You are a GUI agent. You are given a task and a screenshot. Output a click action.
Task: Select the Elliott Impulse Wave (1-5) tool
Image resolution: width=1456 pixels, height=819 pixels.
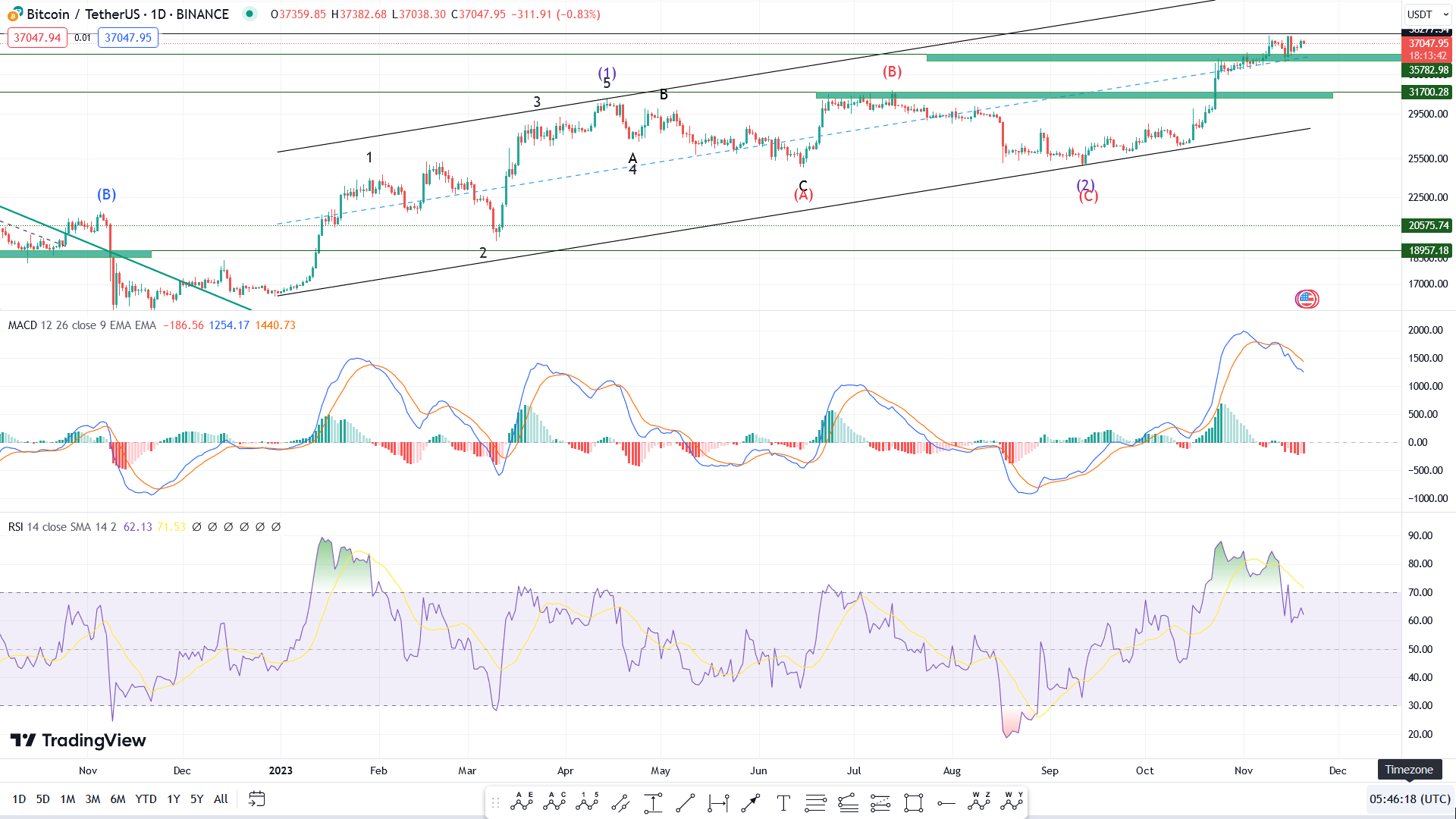[x=585, y=802]
